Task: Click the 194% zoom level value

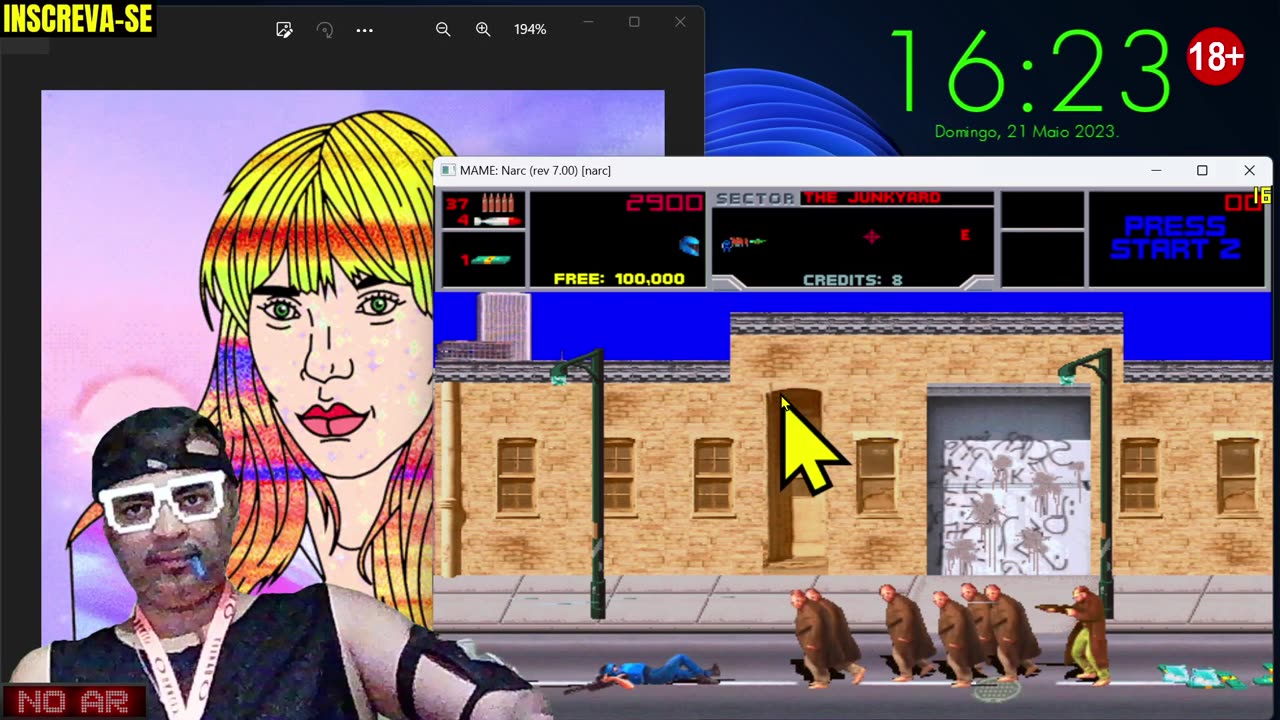Action: [x=530, y=30]
